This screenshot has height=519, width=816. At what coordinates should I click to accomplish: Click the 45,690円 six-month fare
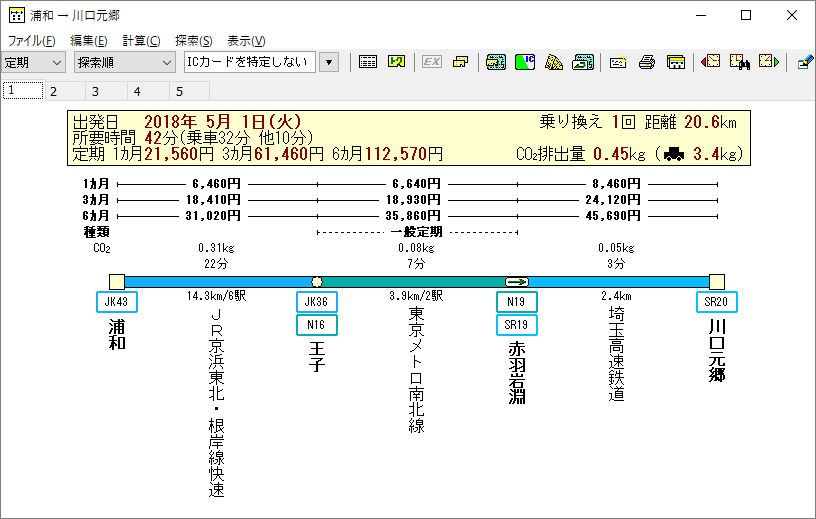point(613,216)
